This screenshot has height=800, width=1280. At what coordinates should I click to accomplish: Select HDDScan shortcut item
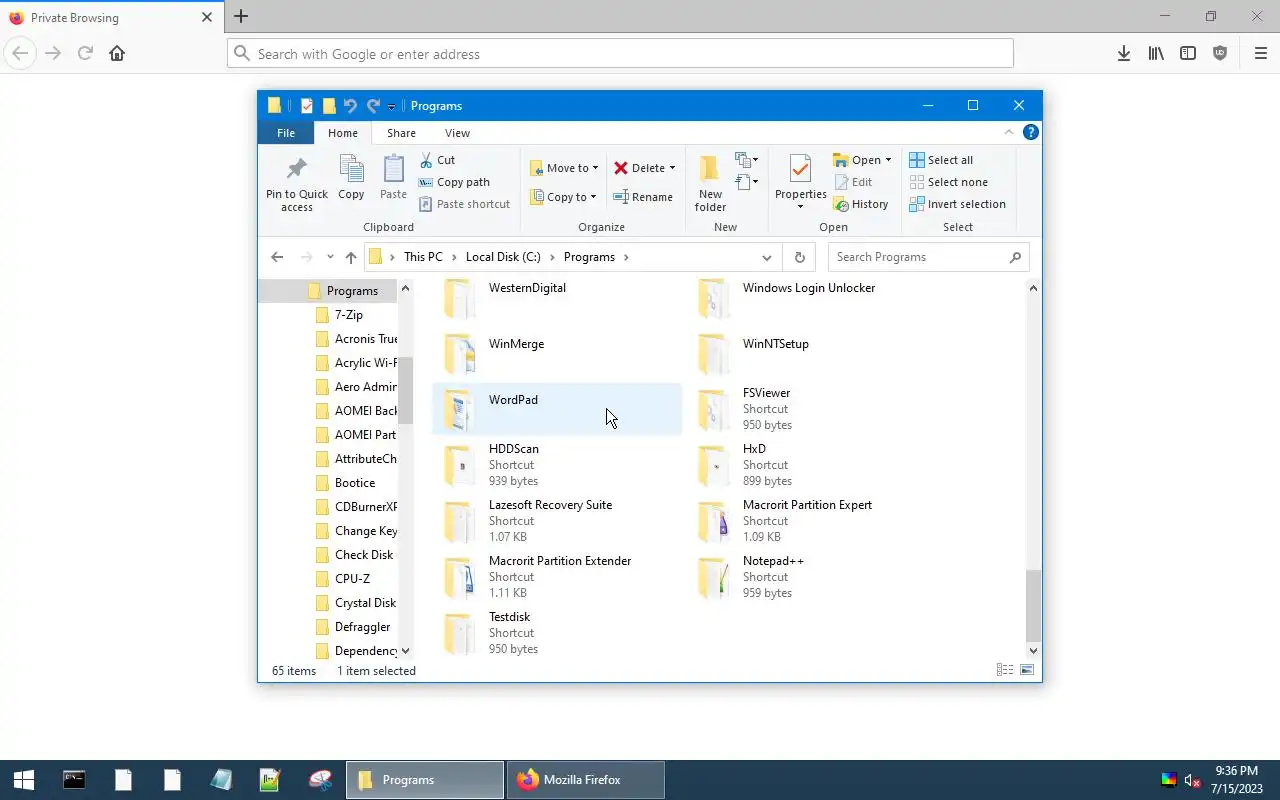(x=557, y=465)
